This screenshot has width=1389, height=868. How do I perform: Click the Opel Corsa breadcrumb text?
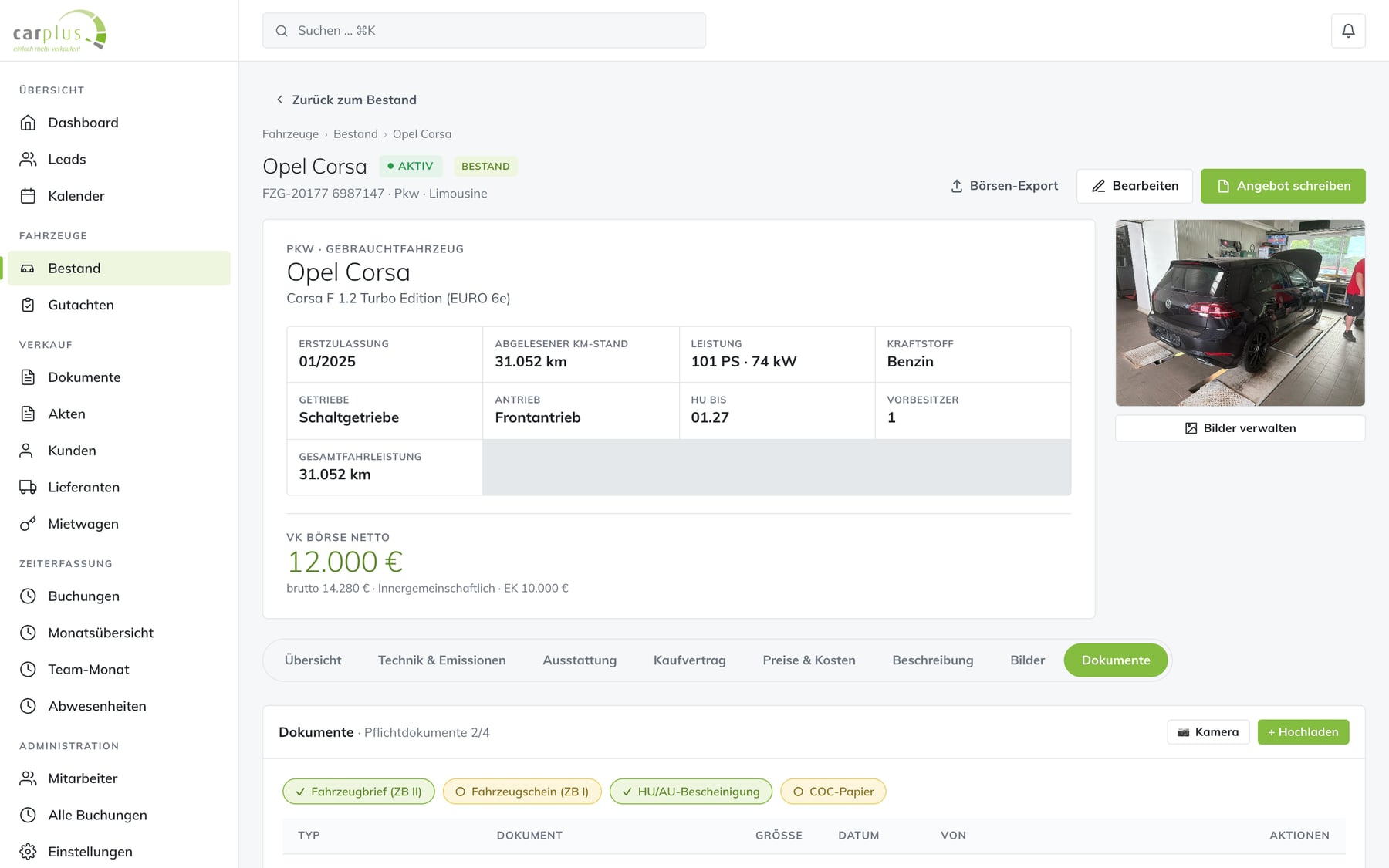422,134
